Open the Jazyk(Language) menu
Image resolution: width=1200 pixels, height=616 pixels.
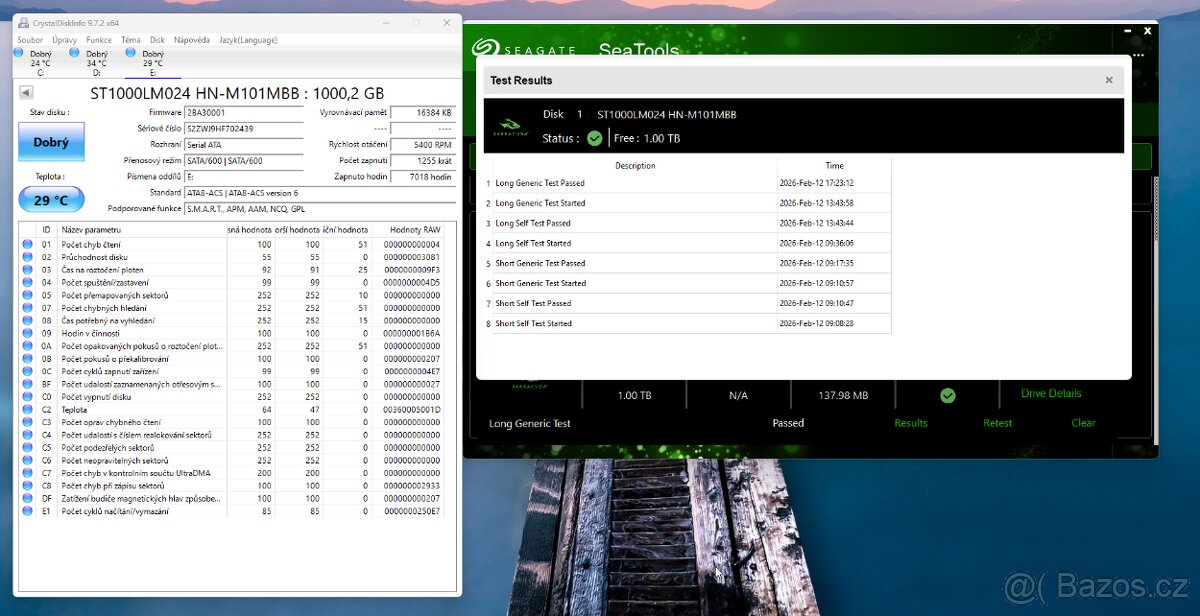(x=247, y=40)
